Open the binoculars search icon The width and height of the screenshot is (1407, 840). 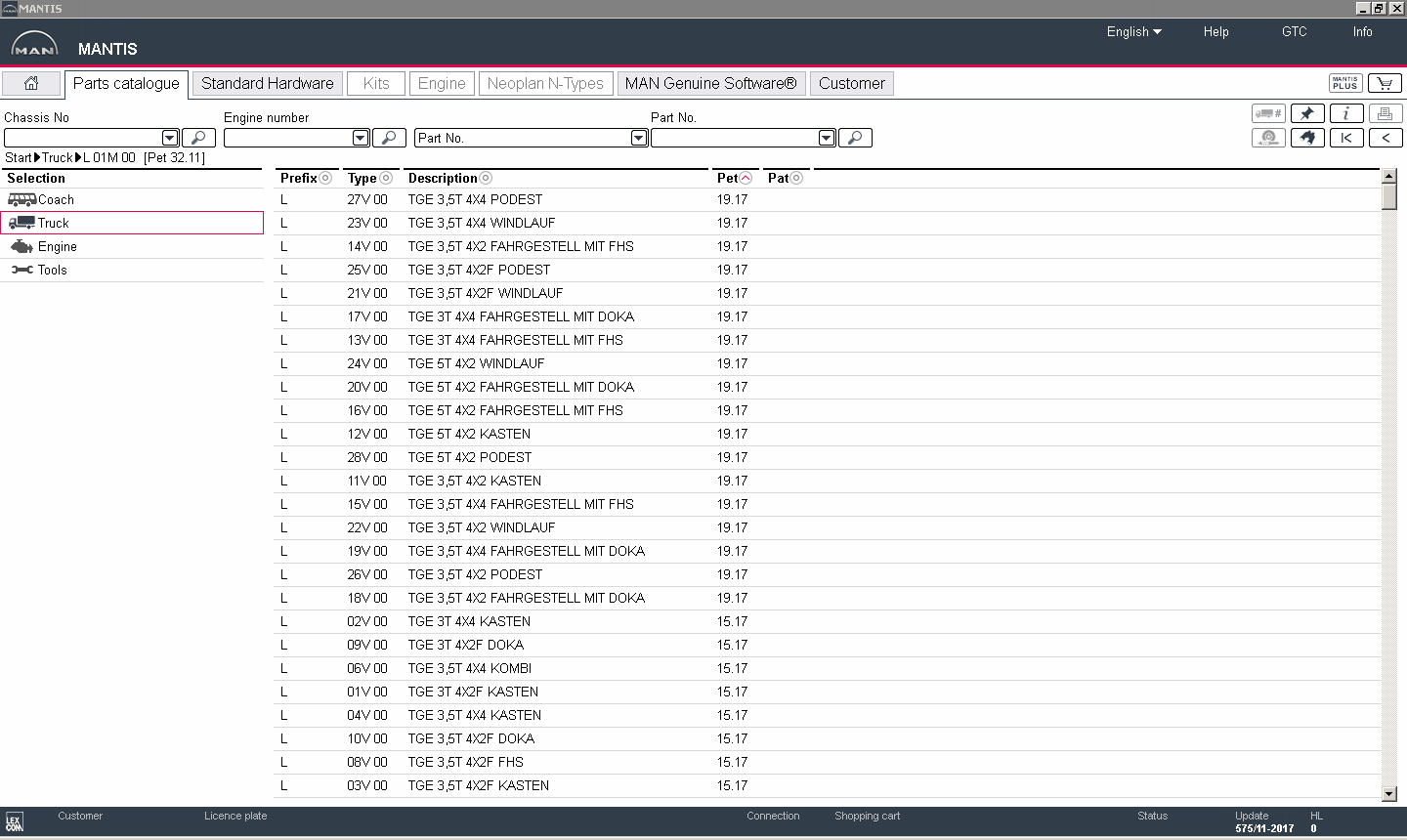(x=1307, y=138)
